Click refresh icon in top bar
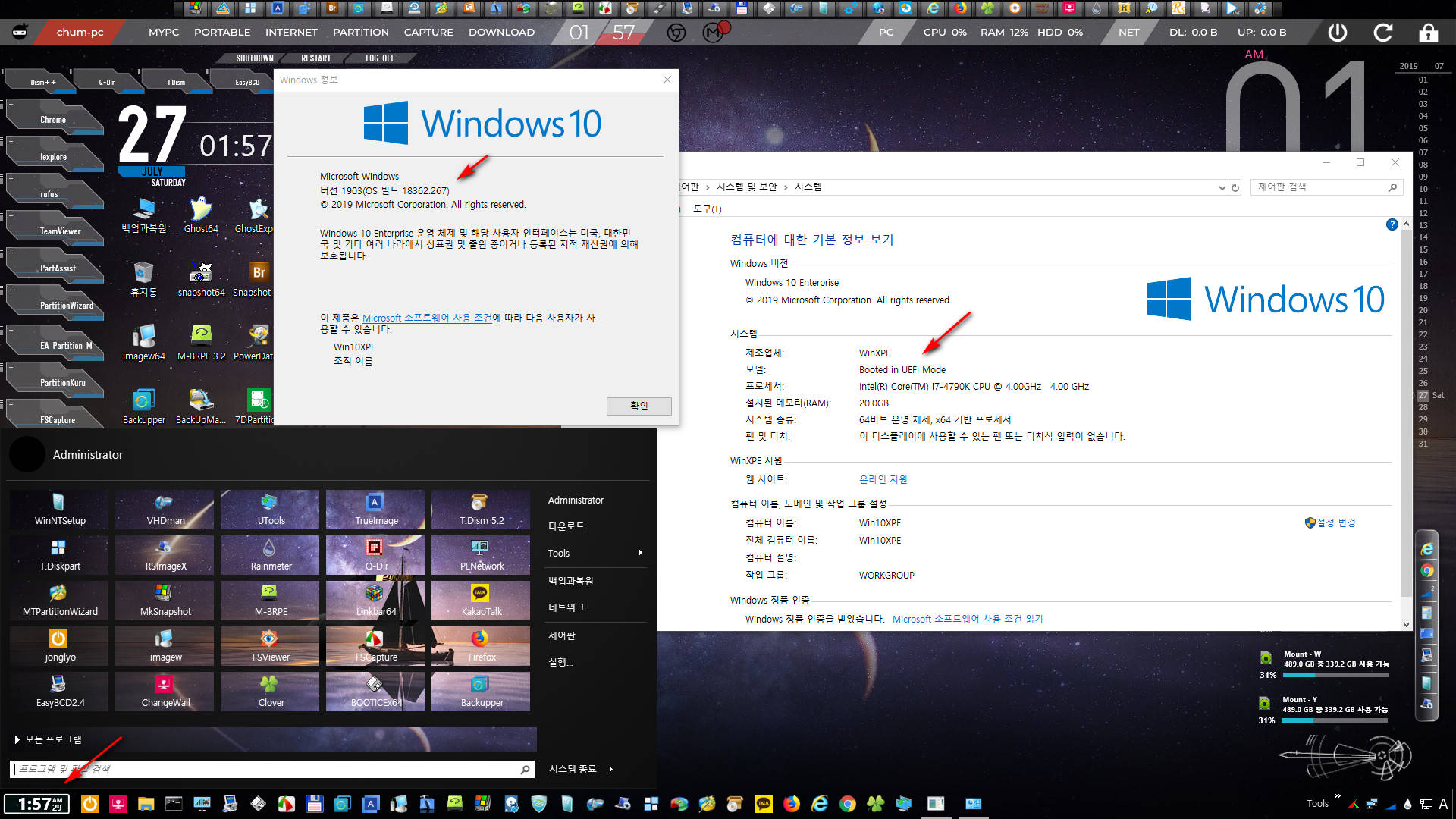The width and height of the screenshot is (1456, 819). point(1383,33)
